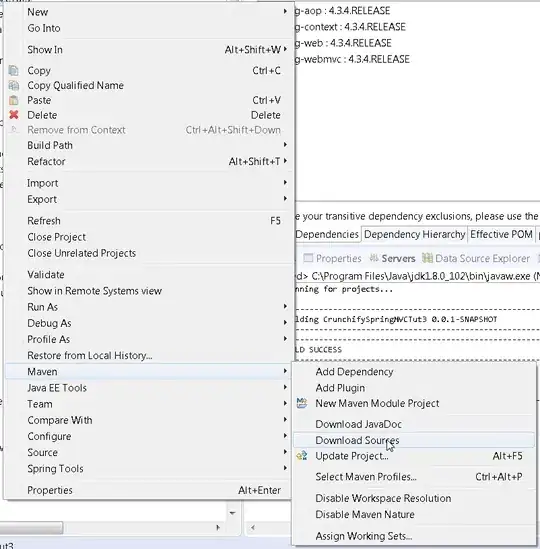Expand the Build Path submenu arrow
The height and width of the screenshot is (549, 540).
(285, 145)
